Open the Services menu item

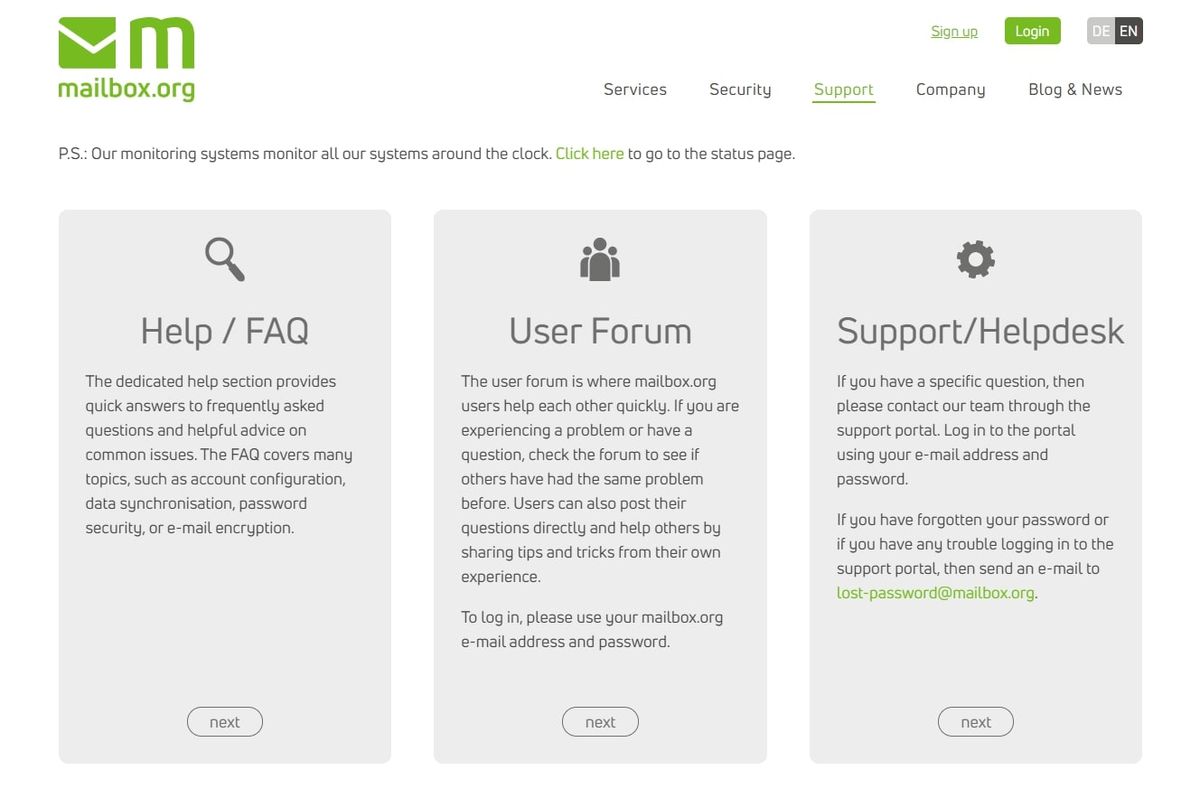[x=634, y=89]
